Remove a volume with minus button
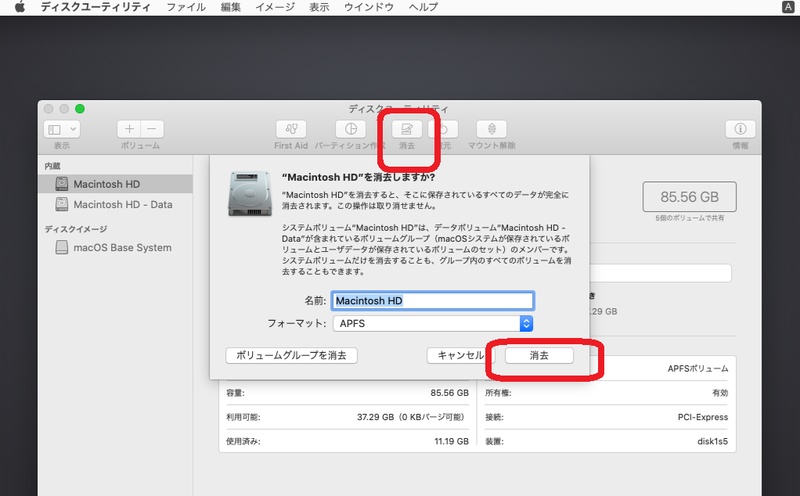This screenshot has width=800, height=496. click(x=152, y=129)
